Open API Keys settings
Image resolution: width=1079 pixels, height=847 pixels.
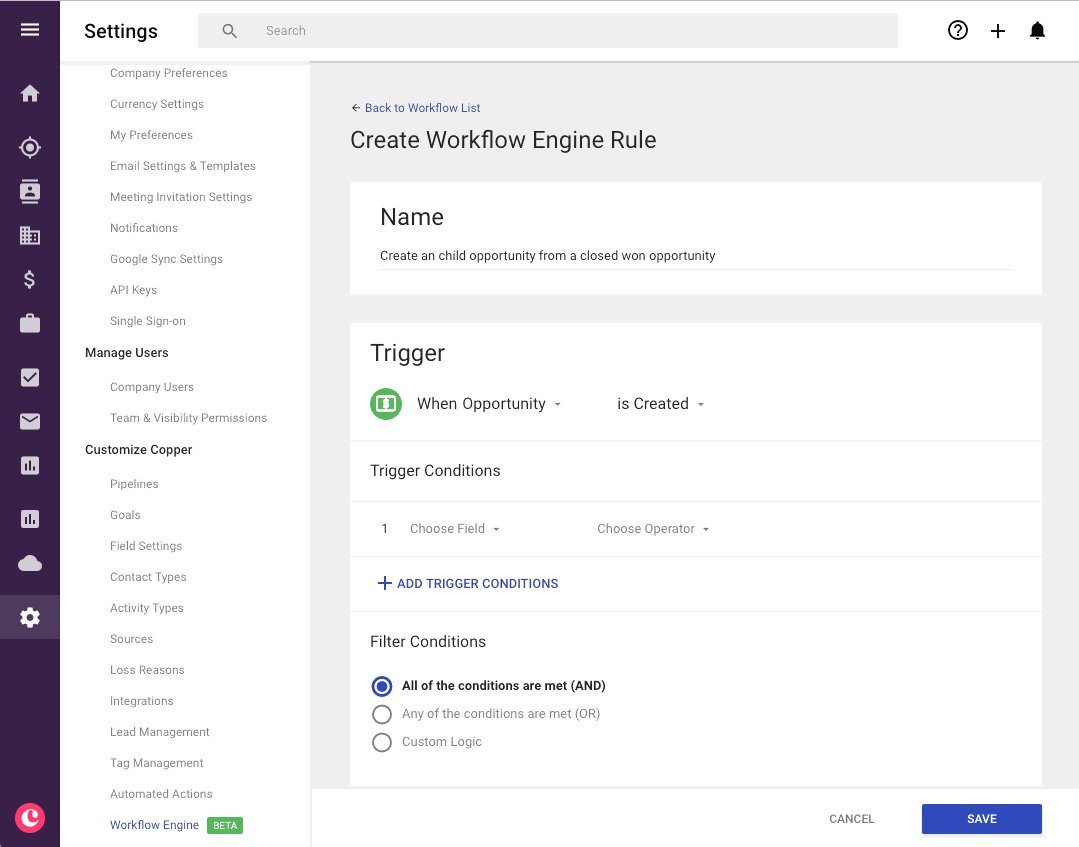133,290
